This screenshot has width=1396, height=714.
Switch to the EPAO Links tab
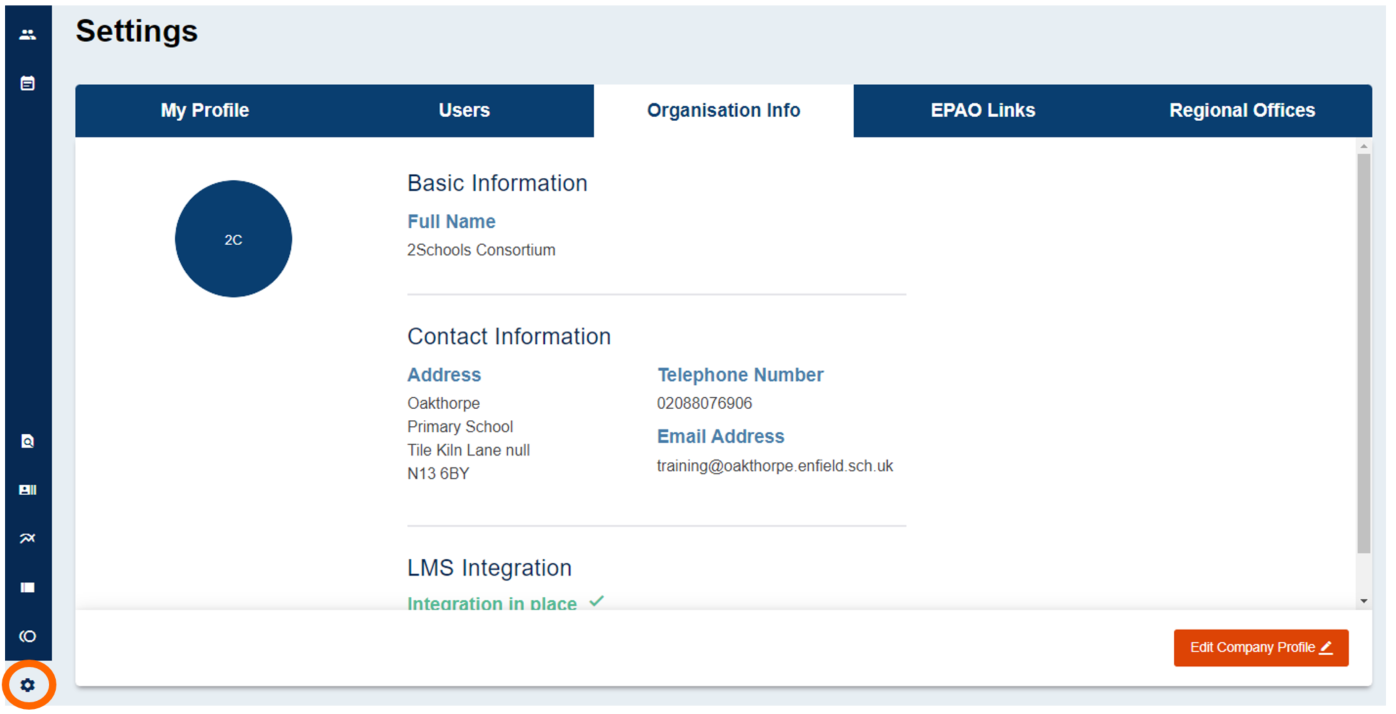coord(982,110)
